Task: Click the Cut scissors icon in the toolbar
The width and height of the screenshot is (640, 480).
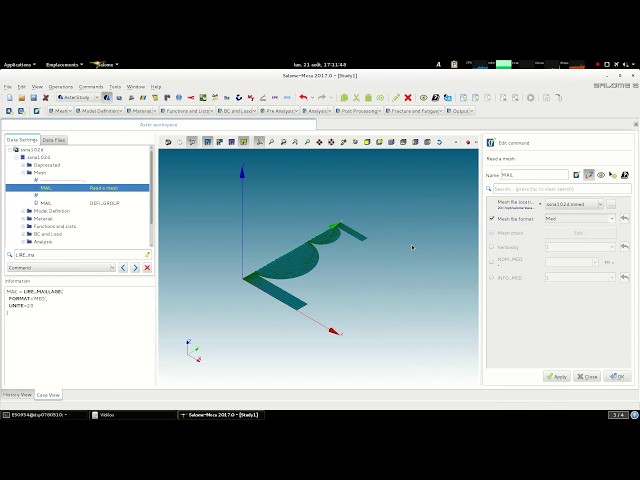Action: (356, 98)
